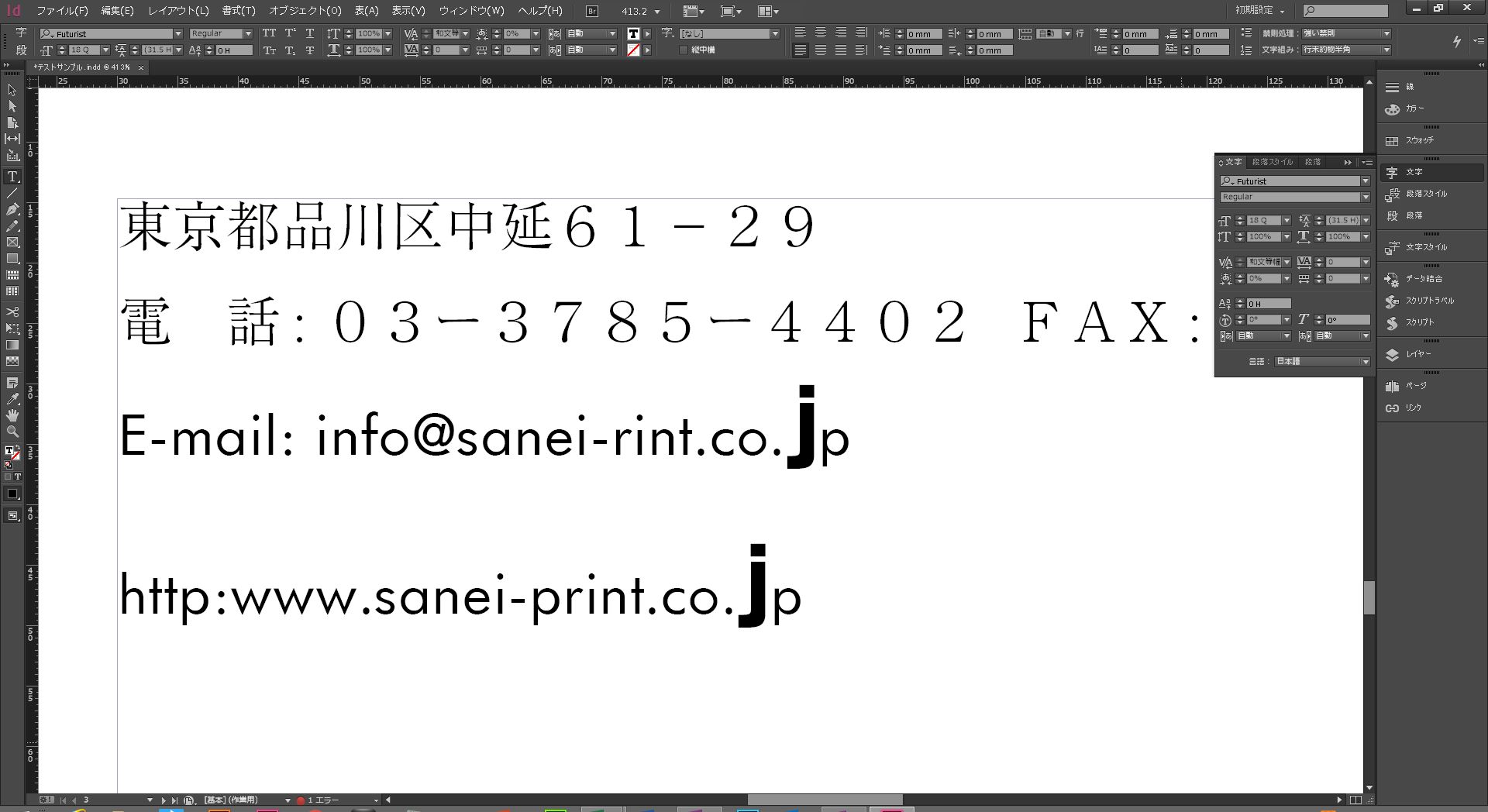Open the 編集(E) menu
Image resolution: width=1488 pixels, height=812 pixels.
(117, 11)
